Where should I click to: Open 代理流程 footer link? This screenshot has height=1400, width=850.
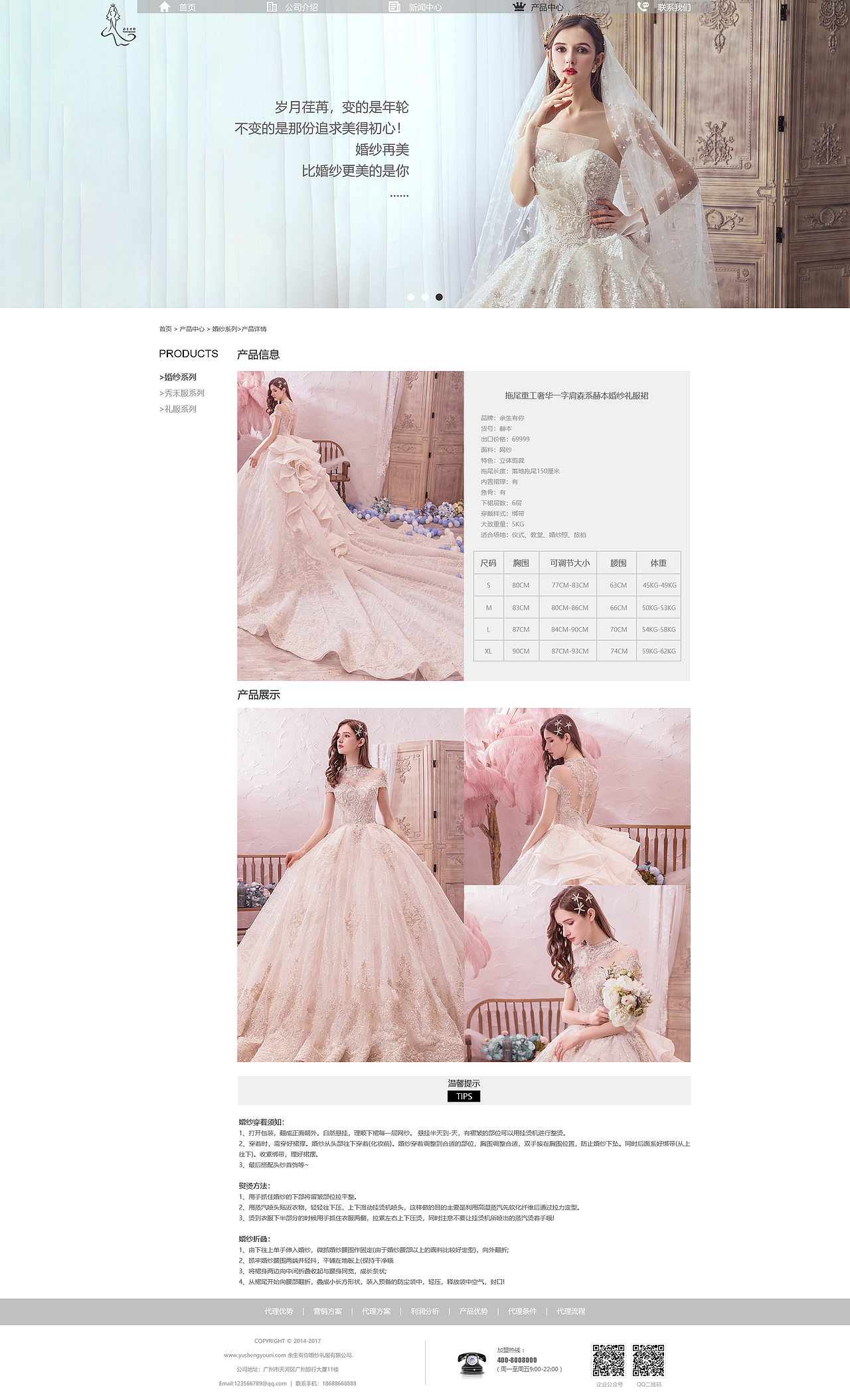coord(571,1311)
